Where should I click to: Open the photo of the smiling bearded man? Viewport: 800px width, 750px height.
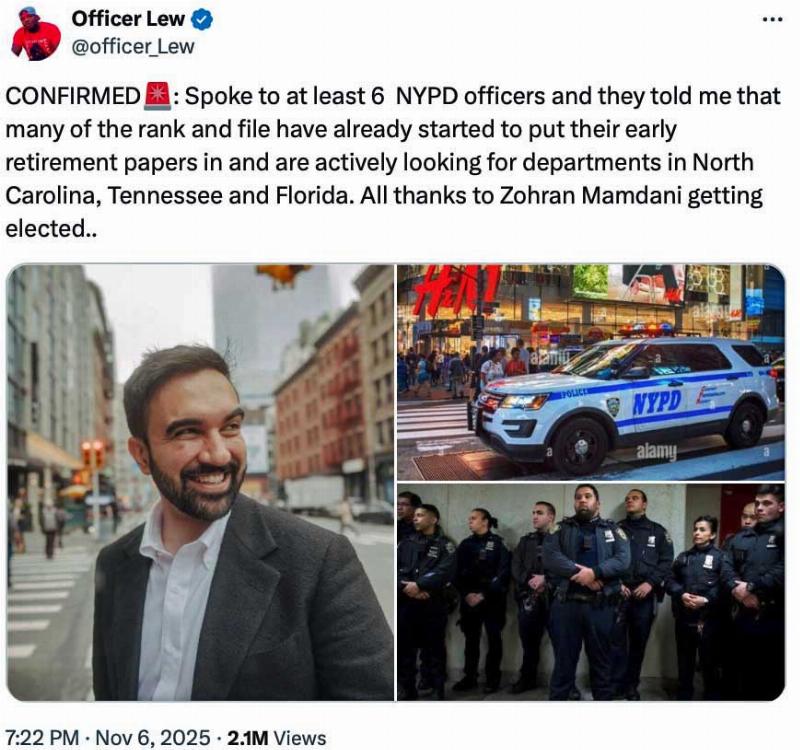200,482
